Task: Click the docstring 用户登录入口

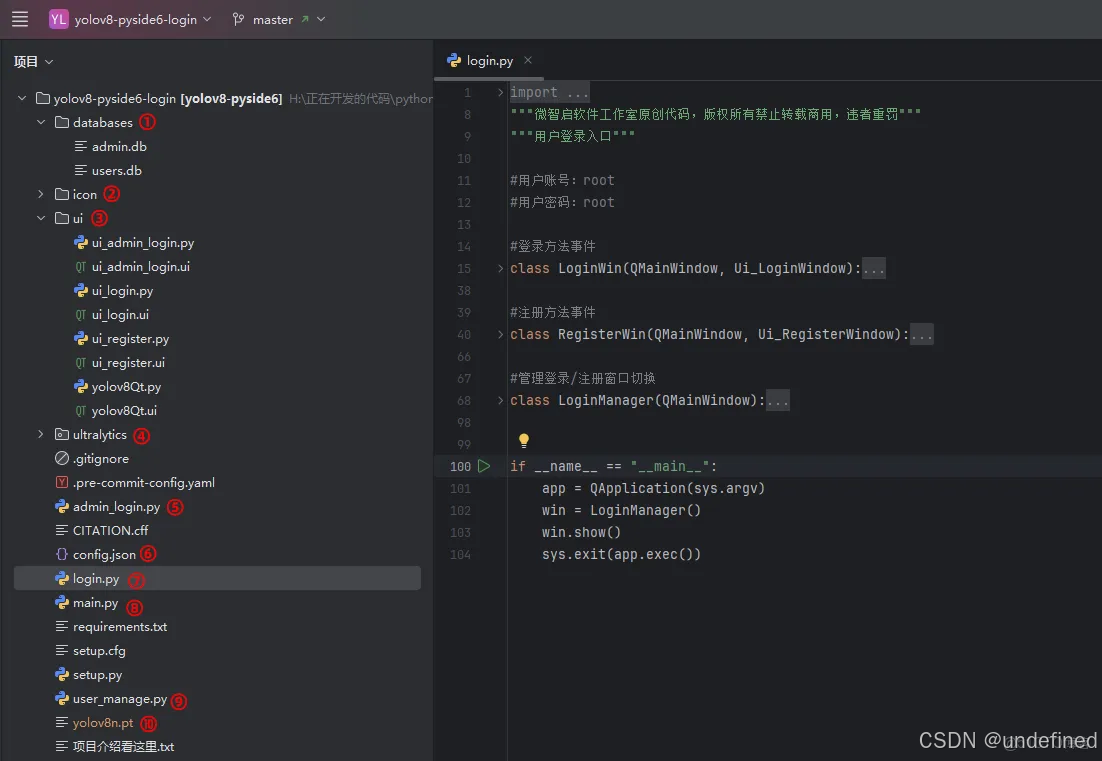Action: tap(573, 136)
